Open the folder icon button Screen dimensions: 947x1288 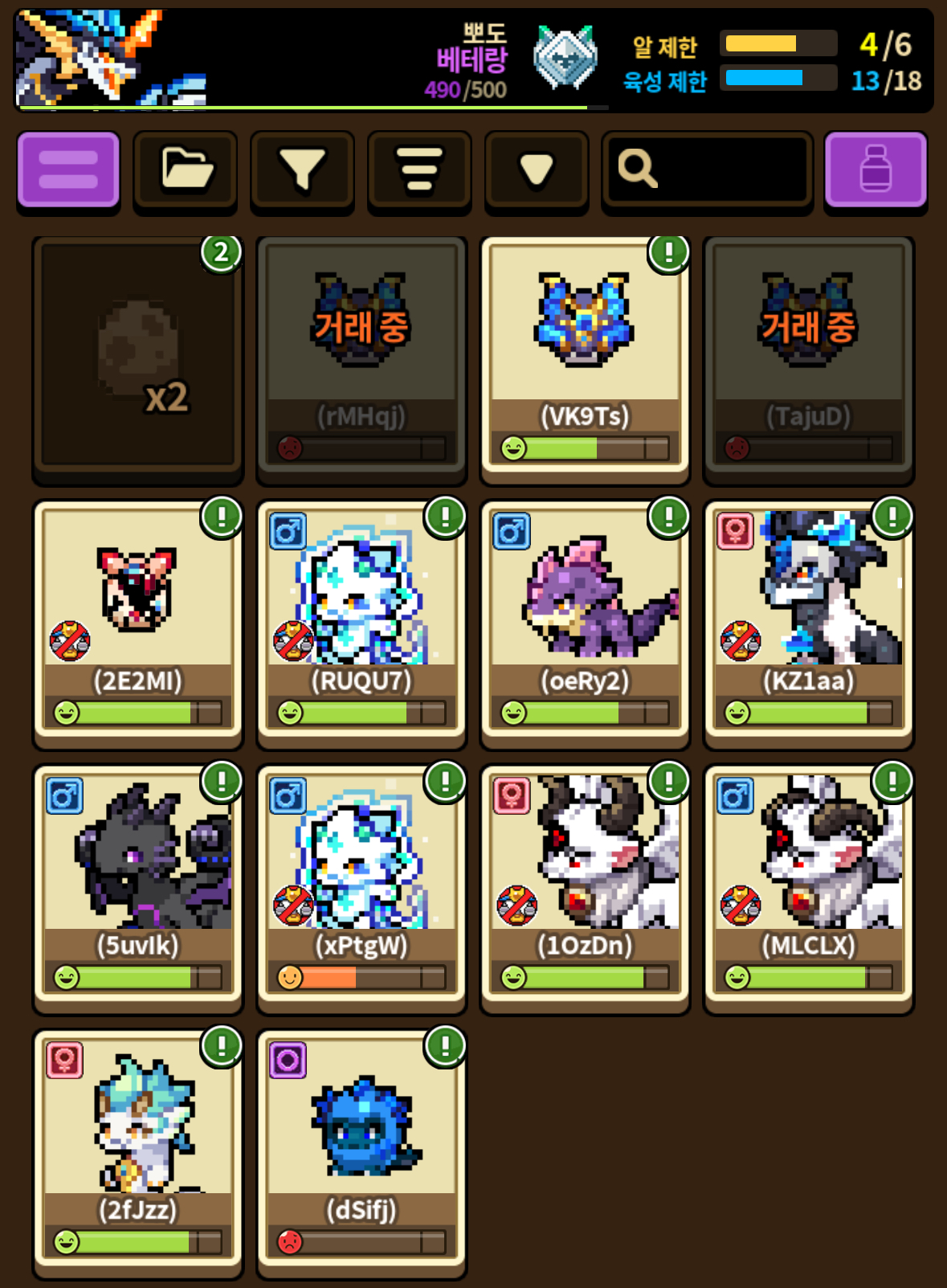[186, 170]
